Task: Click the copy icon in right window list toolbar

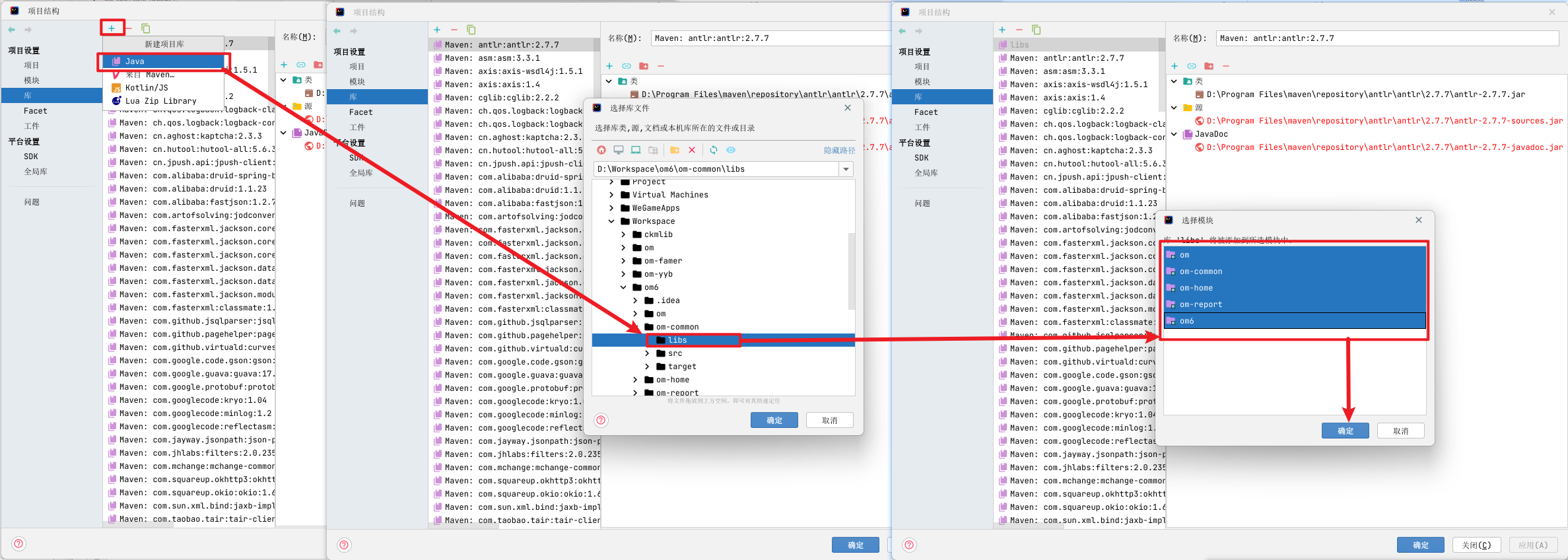Action: (x=1037, y=30)
